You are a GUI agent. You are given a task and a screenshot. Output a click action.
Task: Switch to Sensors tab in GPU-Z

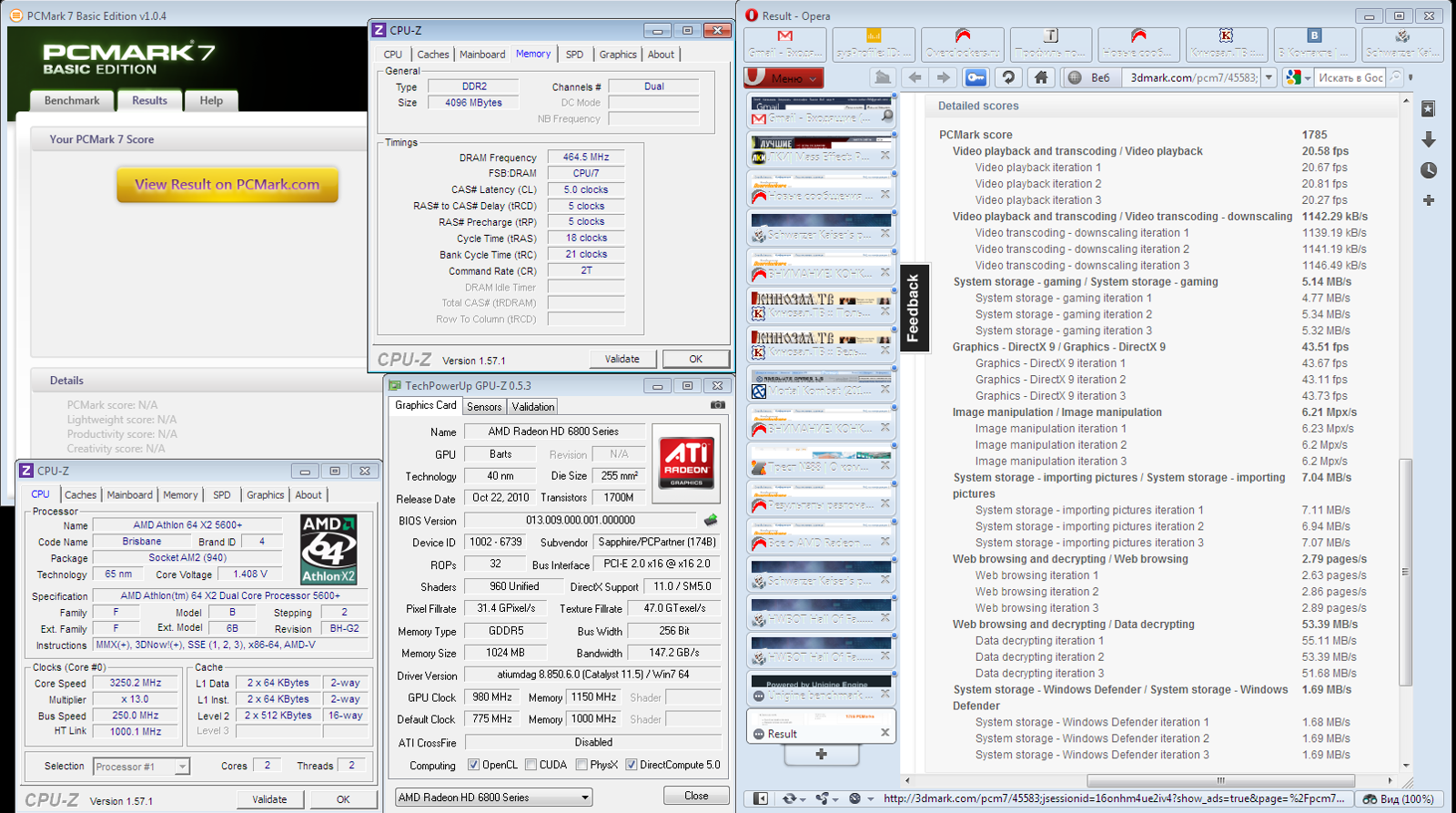484,407
